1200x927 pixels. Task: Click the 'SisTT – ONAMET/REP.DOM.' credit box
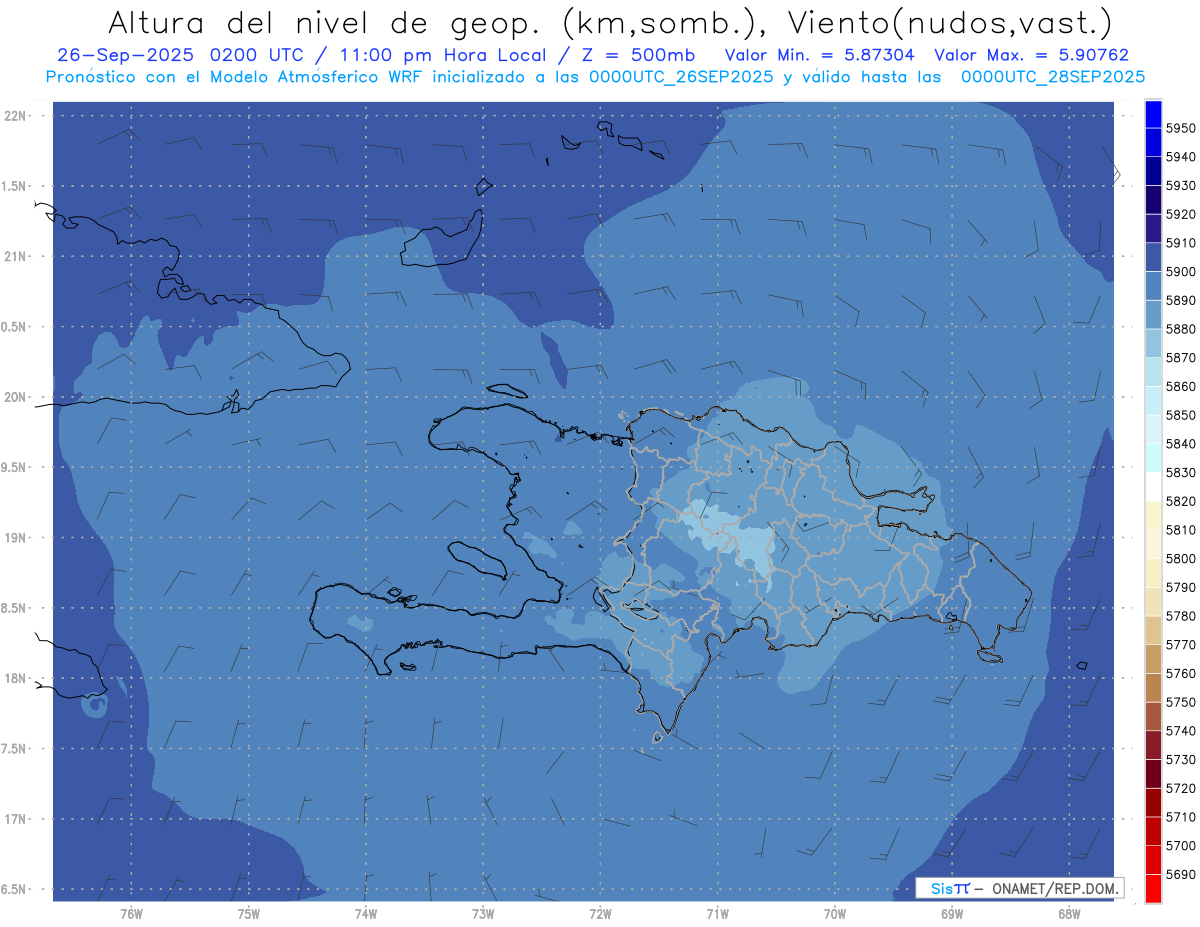point(1019,888)
